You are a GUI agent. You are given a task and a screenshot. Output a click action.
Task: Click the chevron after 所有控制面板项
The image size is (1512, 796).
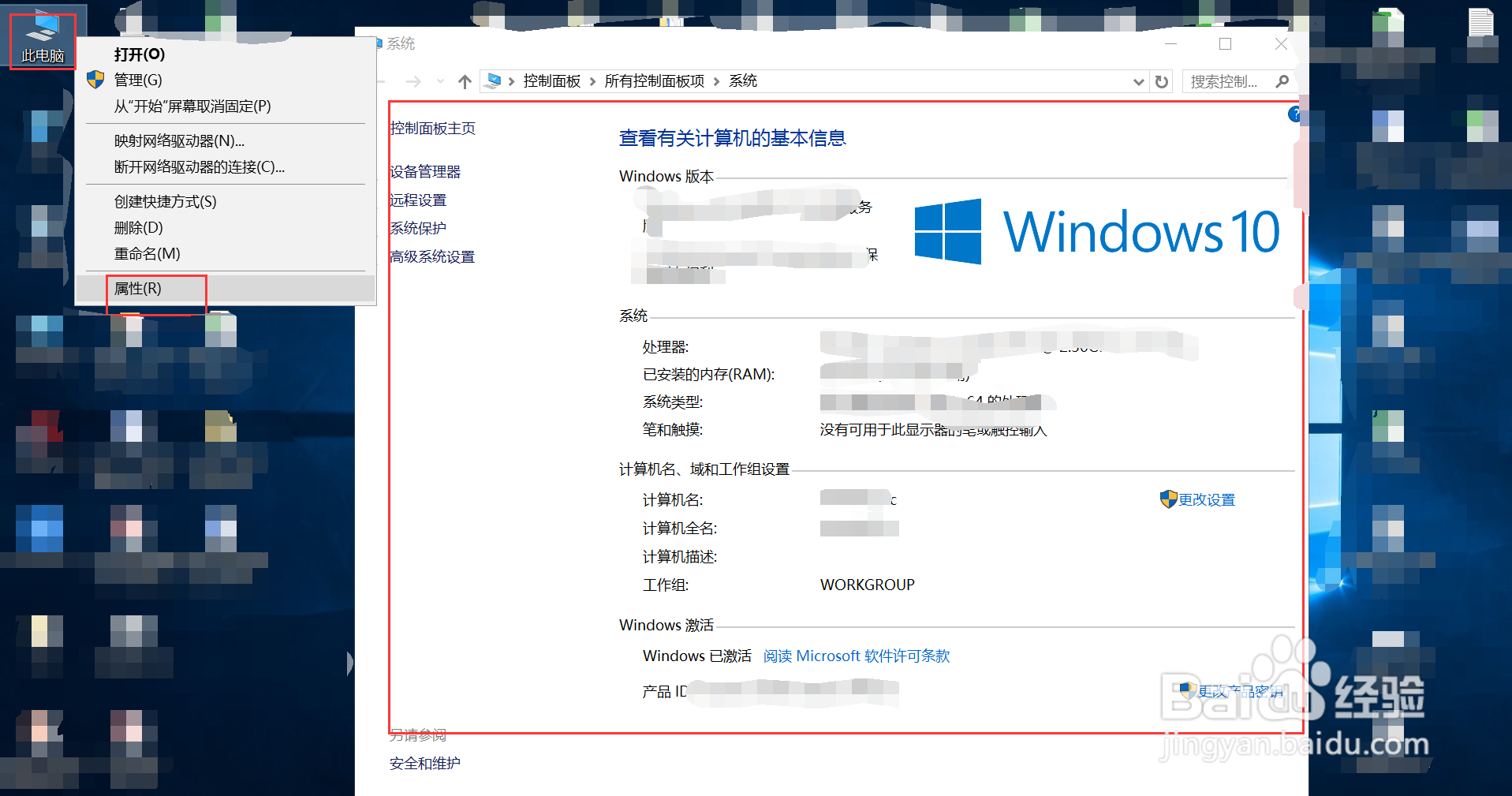click(x=716, y=80)
